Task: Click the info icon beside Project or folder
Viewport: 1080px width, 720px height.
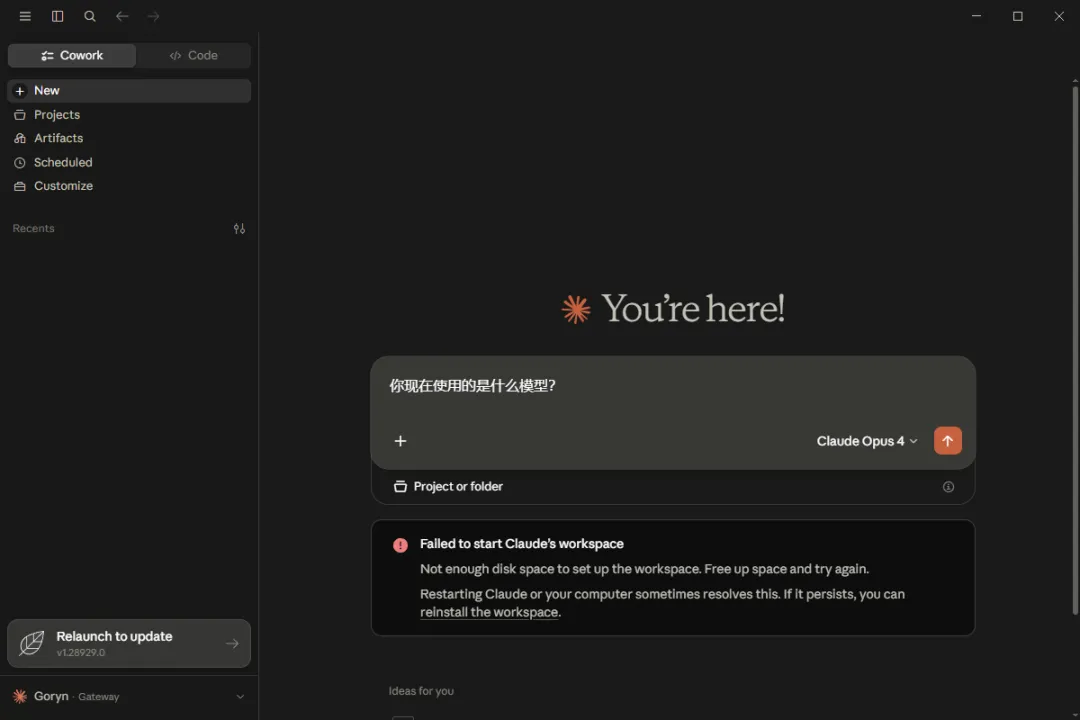Action: pyautogui.click(x=948, y=486)
